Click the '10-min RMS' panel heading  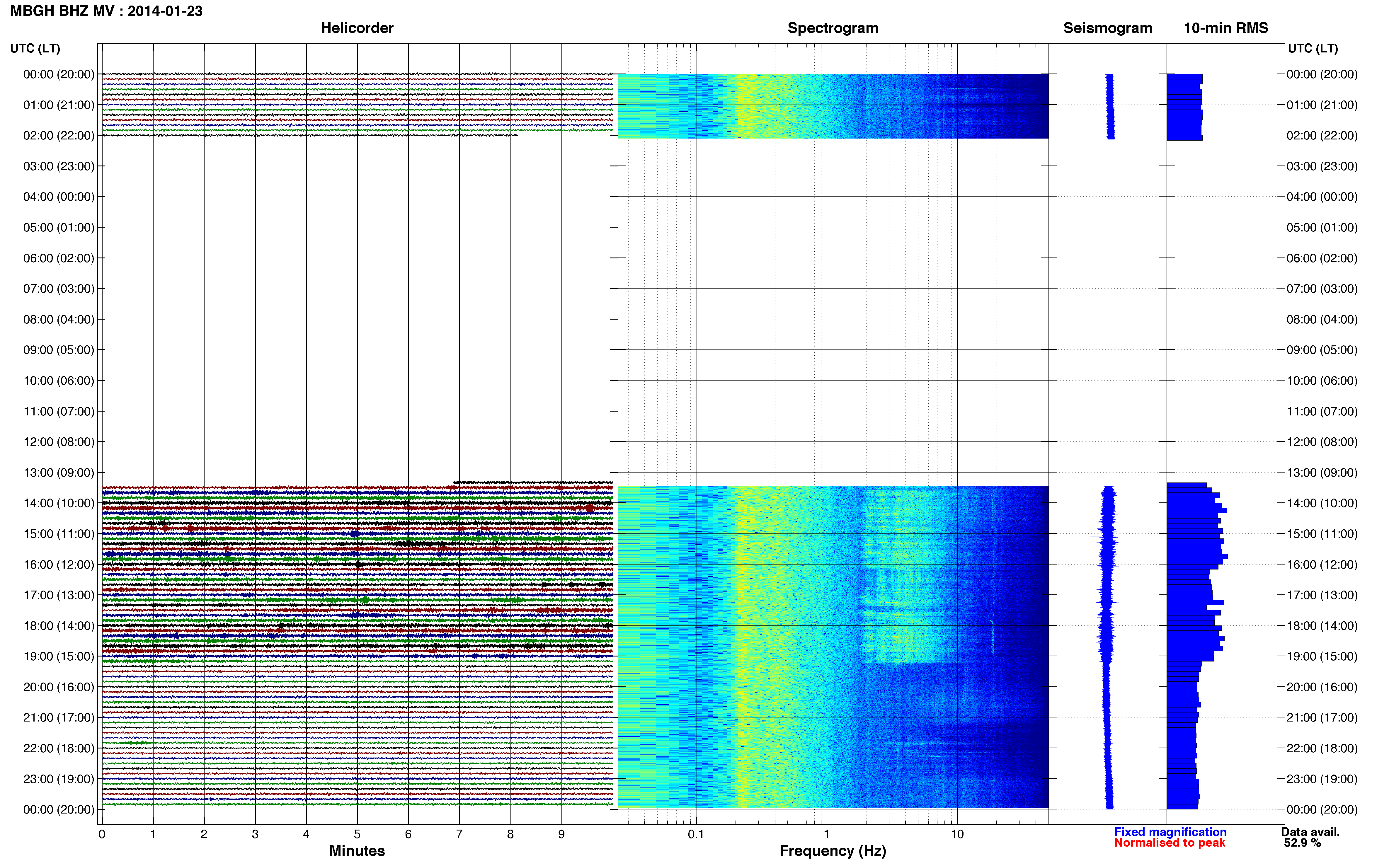coord(1225,28)
